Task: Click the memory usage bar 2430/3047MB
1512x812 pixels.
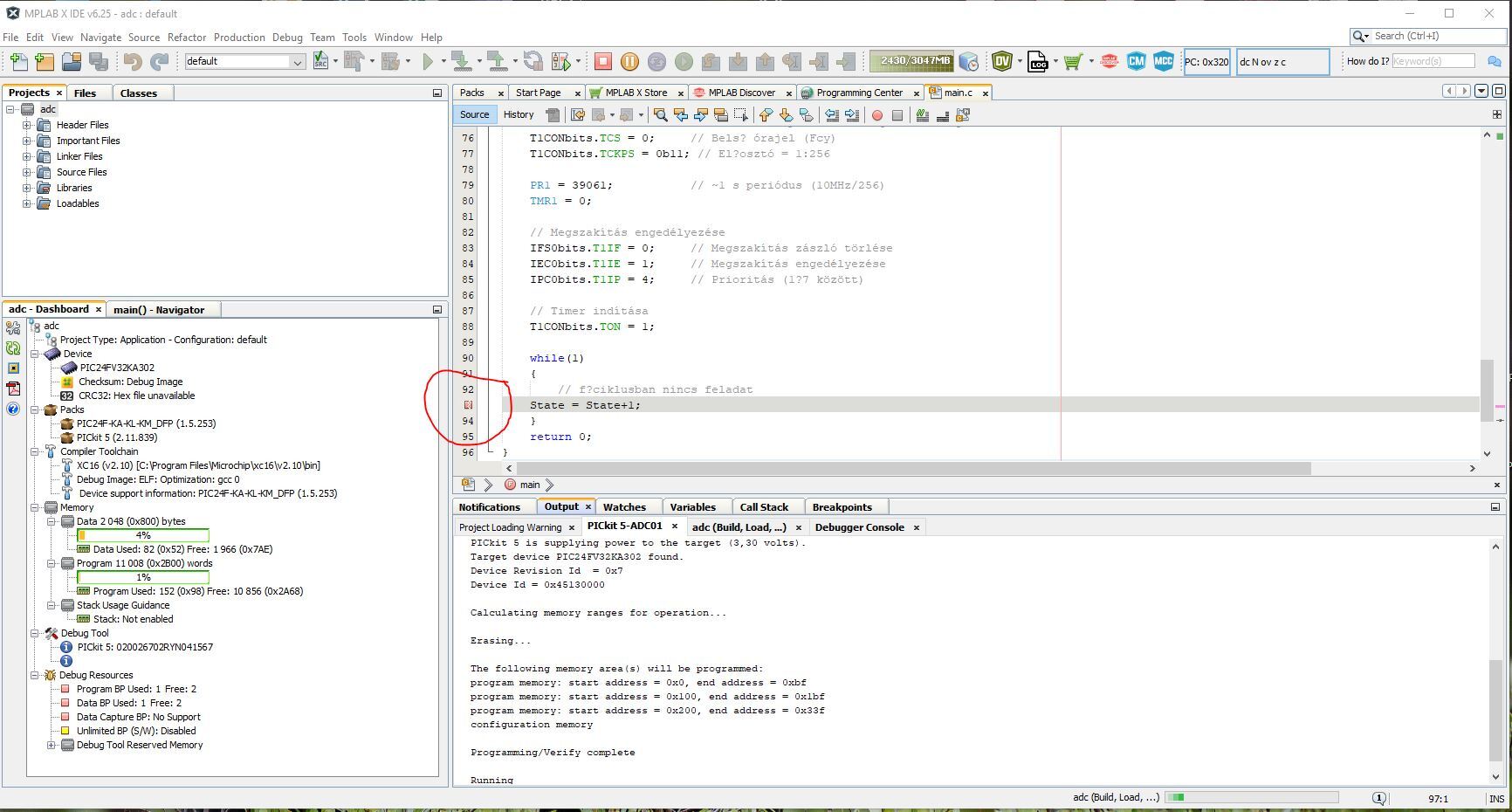Action: pos(912,61)
